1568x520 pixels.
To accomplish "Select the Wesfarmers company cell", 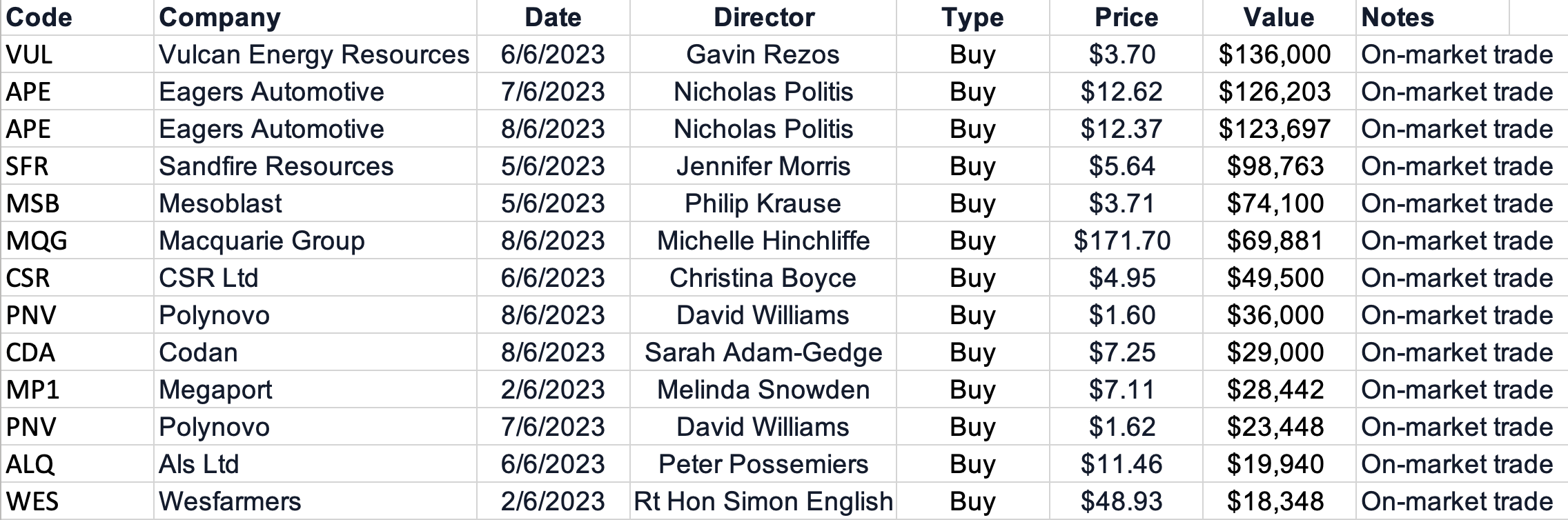I will pyautogui.click(x=230, y=502).
